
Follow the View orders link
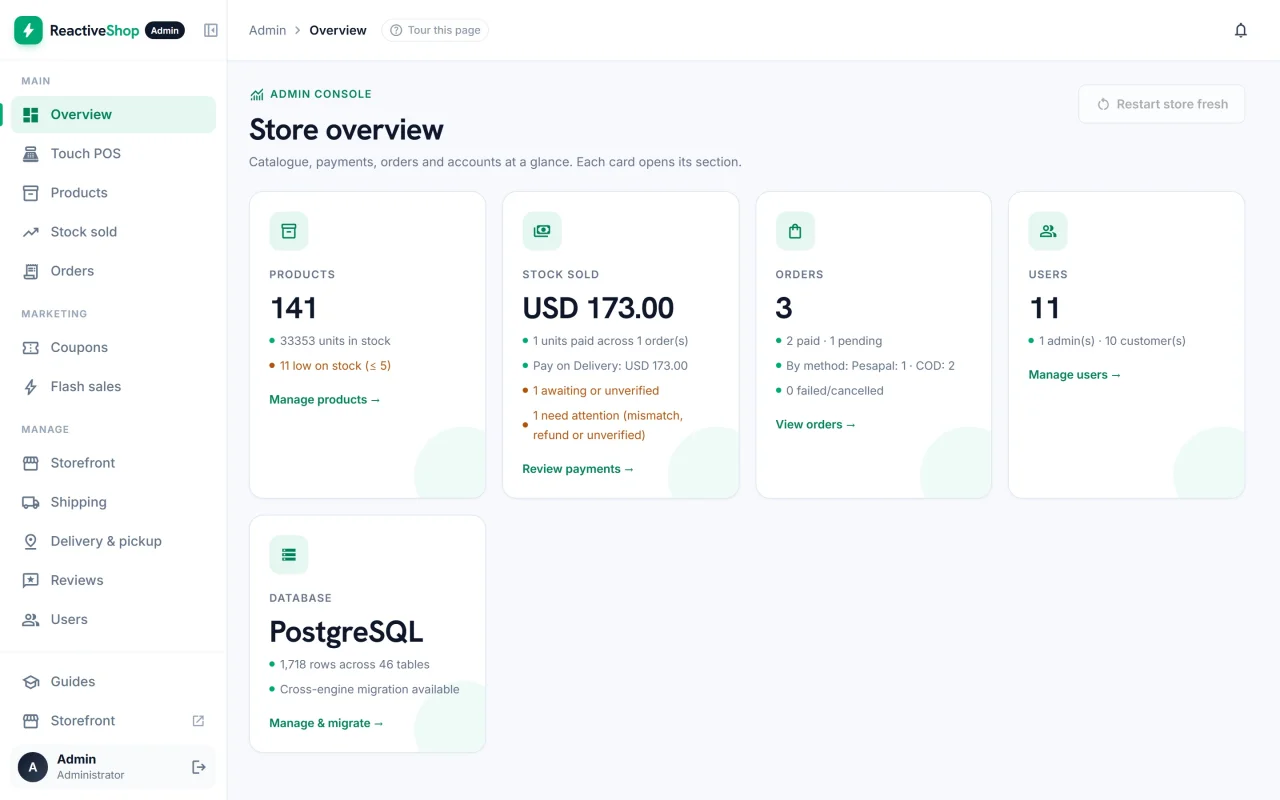(x=816, y=425)
